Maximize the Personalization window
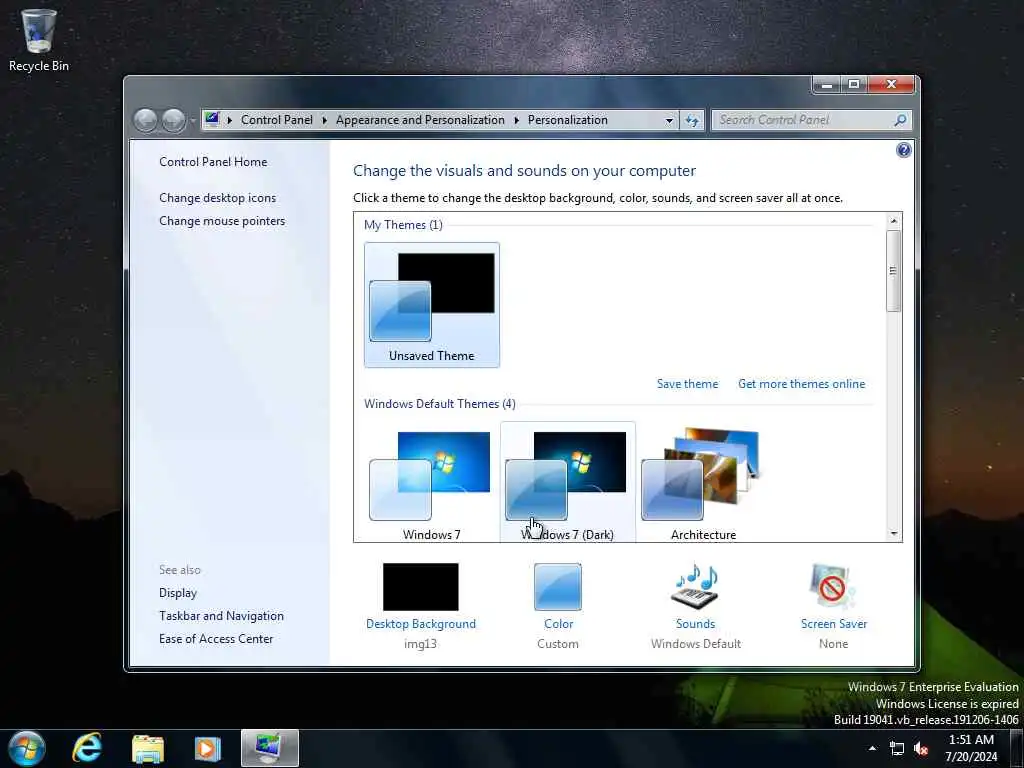 854,84
